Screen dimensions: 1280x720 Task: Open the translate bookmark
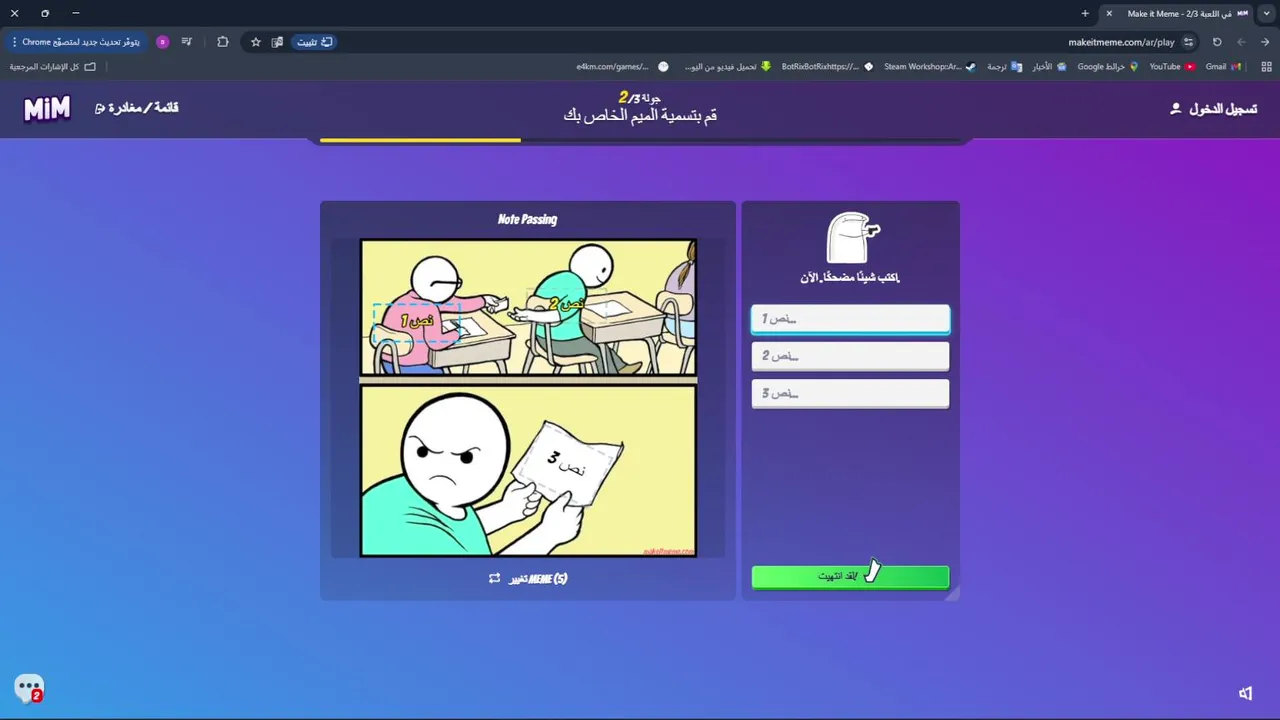click(x=1004, y=67)
